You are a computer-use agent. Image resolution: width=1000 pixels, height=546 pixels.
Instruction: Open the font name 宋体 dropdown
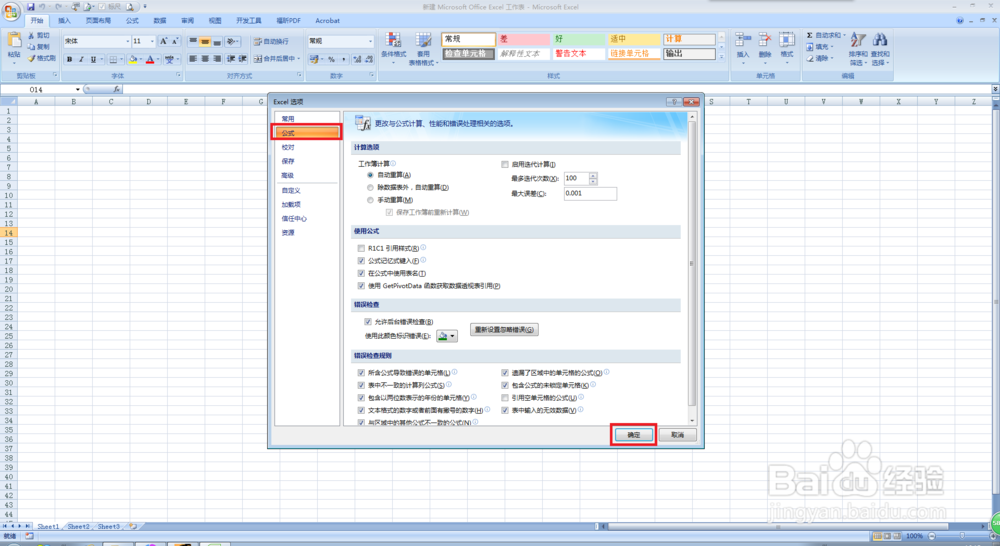[128, 41]
